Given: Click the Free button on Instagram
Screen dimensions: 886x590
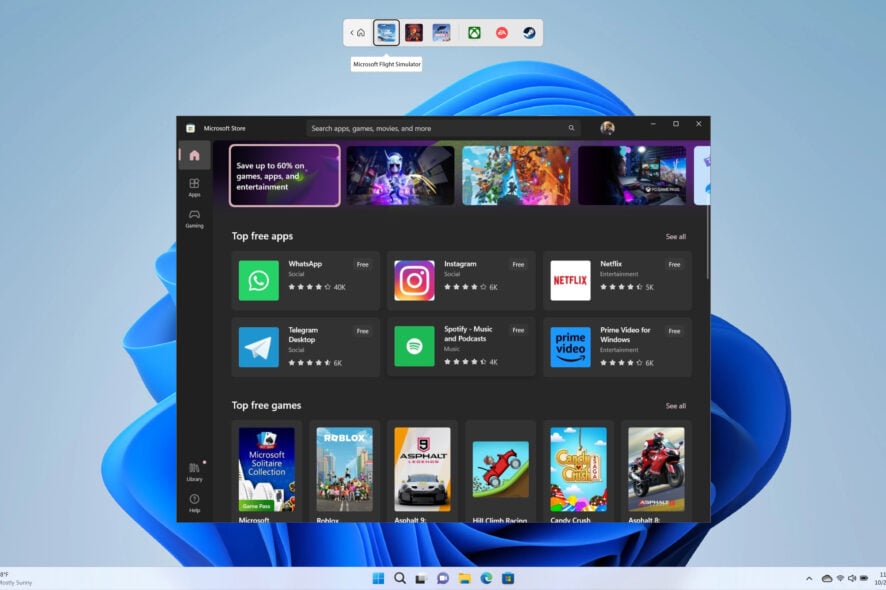Looking at the screenshot, I should pos(518,264).
